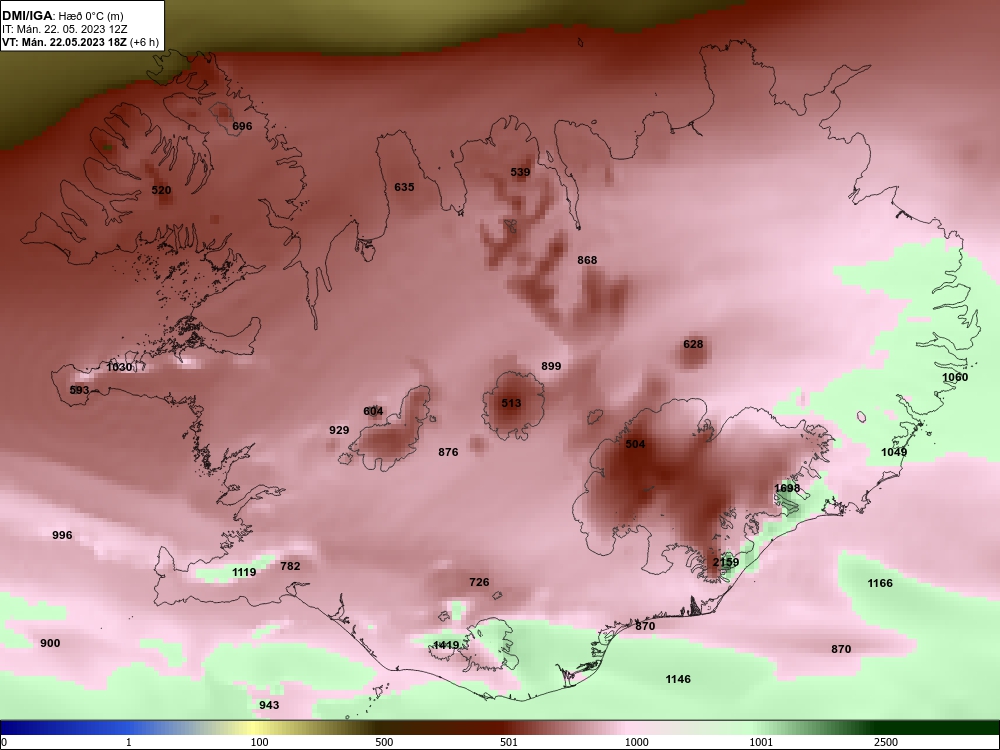
Task: Click the 593 height value
Action: [x=80, y=390]
